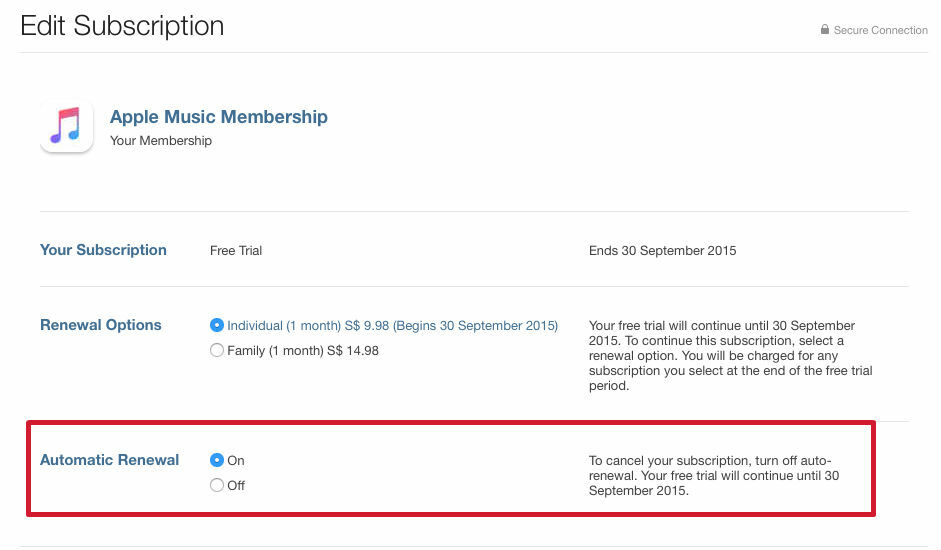Screen dimensions: 941x550
Task: Click the cancel subscription instructions paragraph
Action: pos(714,476)
